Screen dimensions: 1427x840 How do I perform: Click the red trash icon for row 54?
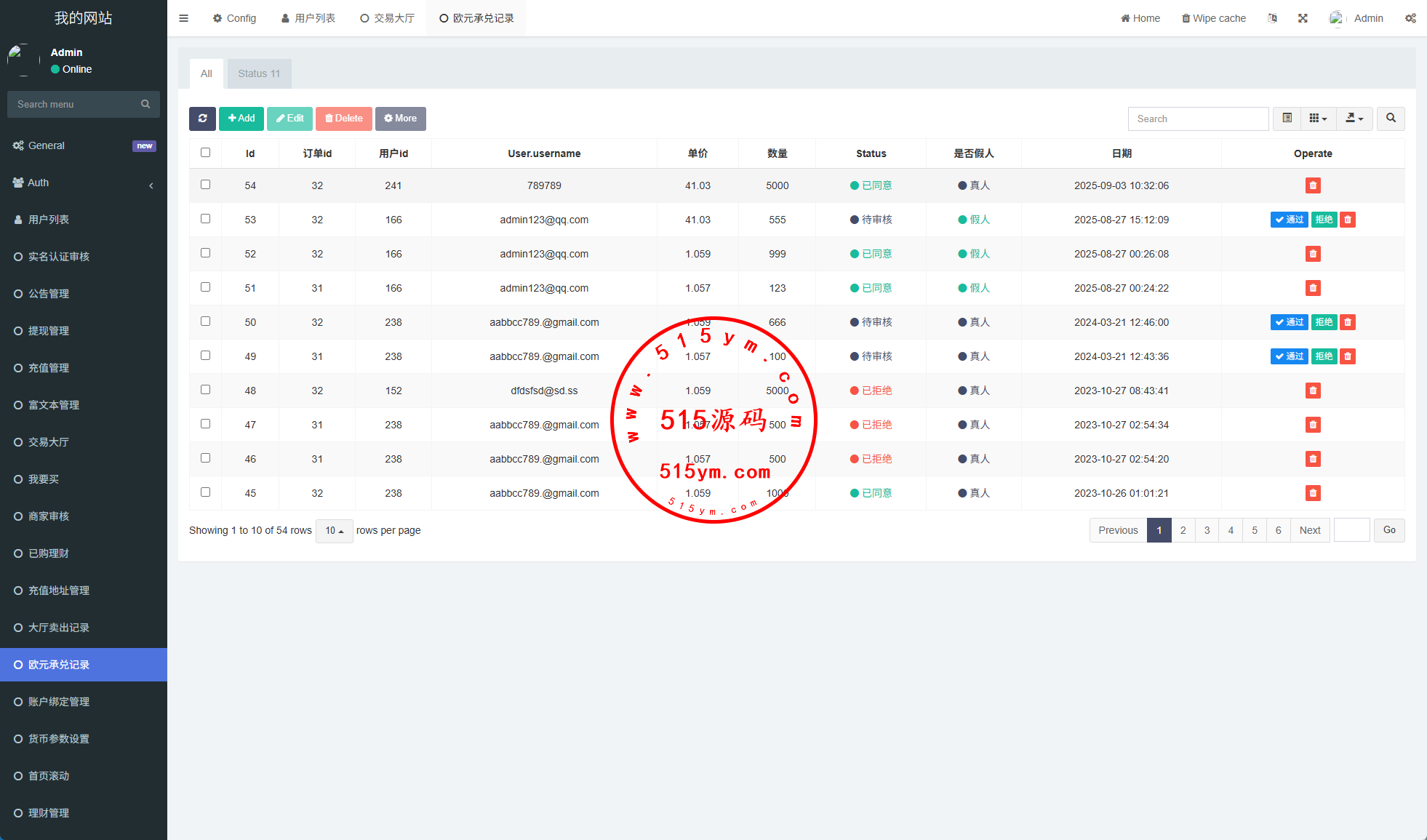pyautogui.click(x=1312, y=185)
